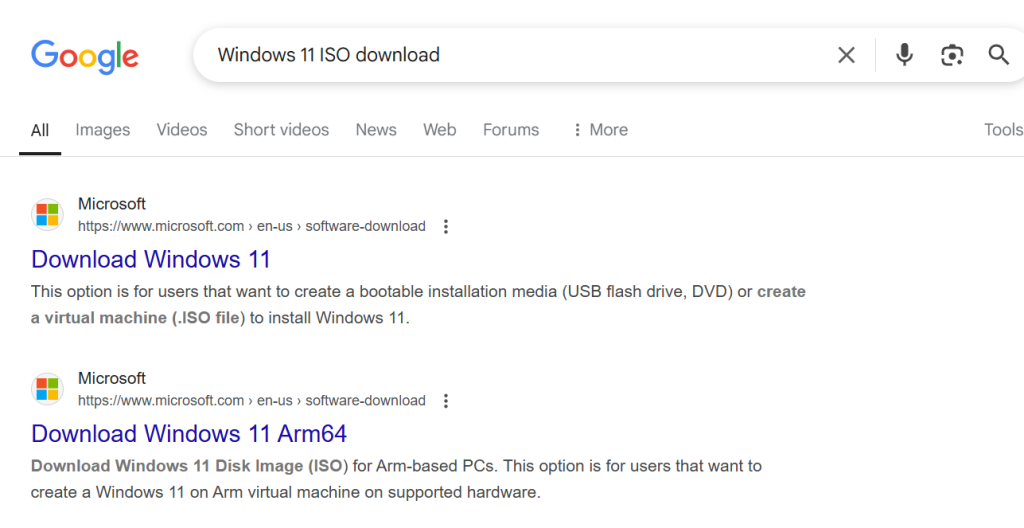Screen dimensions: 1024x528
Task: Expand the More search filters menu
Action: (599, 130)
